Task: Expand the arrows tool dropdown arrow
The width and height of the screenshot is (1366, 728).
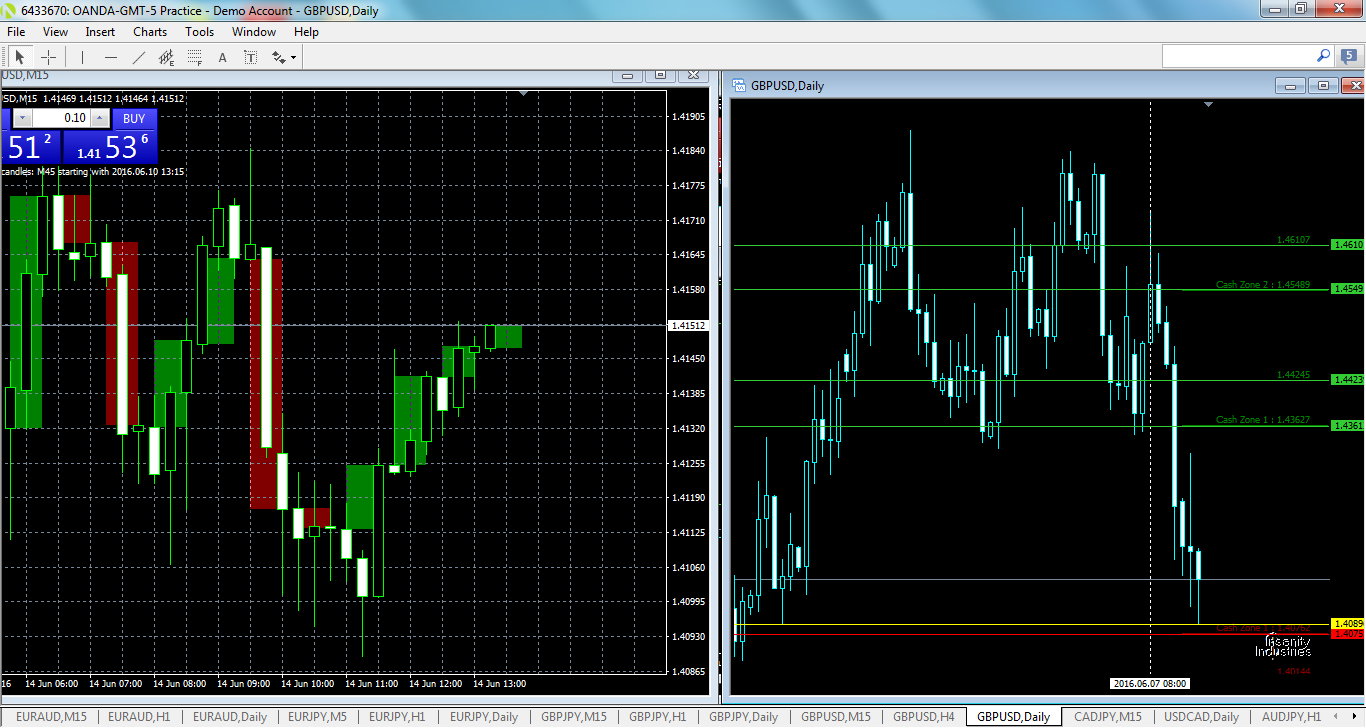Action: [294, 57]
